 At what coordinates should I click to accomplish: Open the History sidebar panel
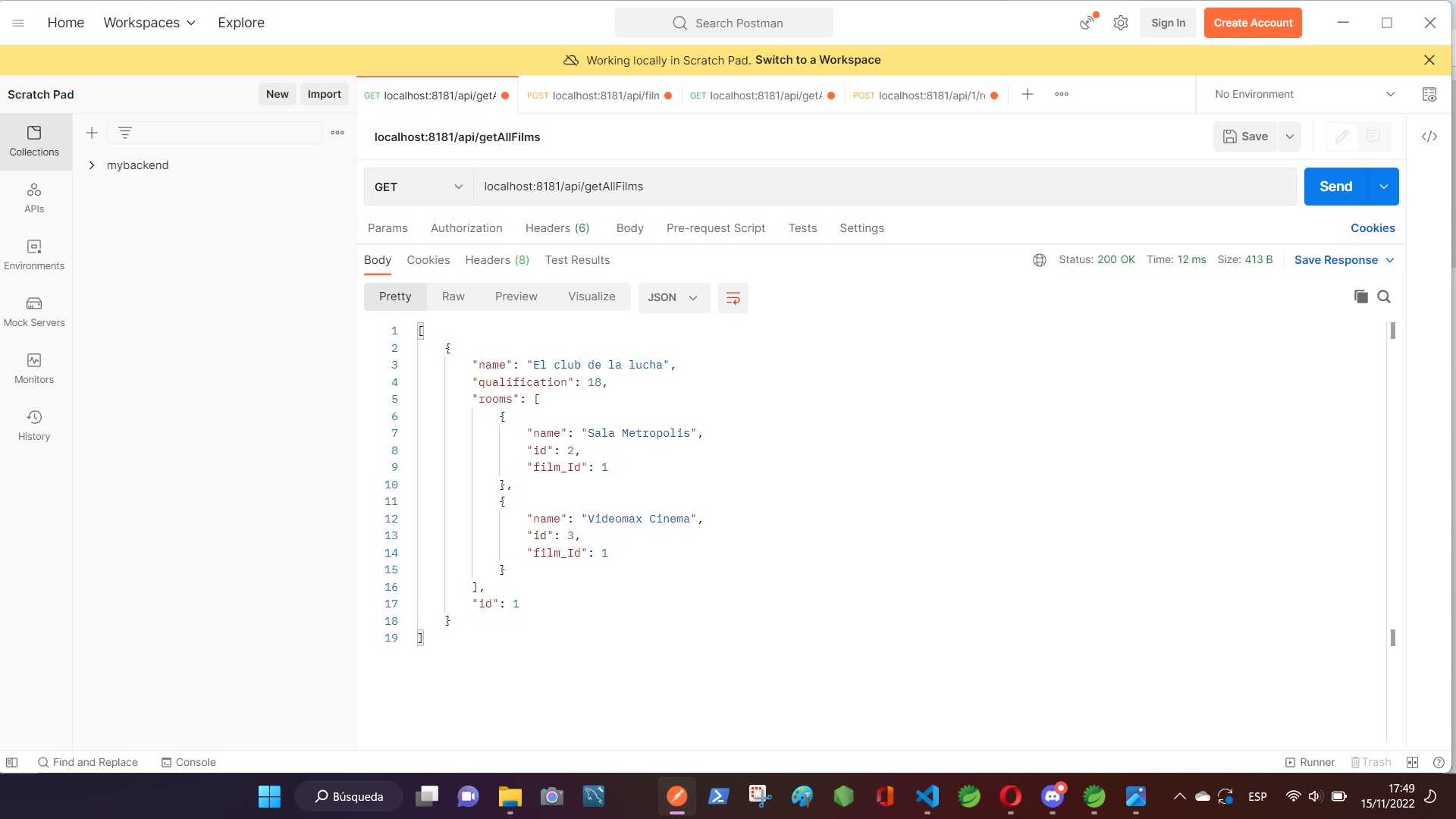(x=34, y=426)
